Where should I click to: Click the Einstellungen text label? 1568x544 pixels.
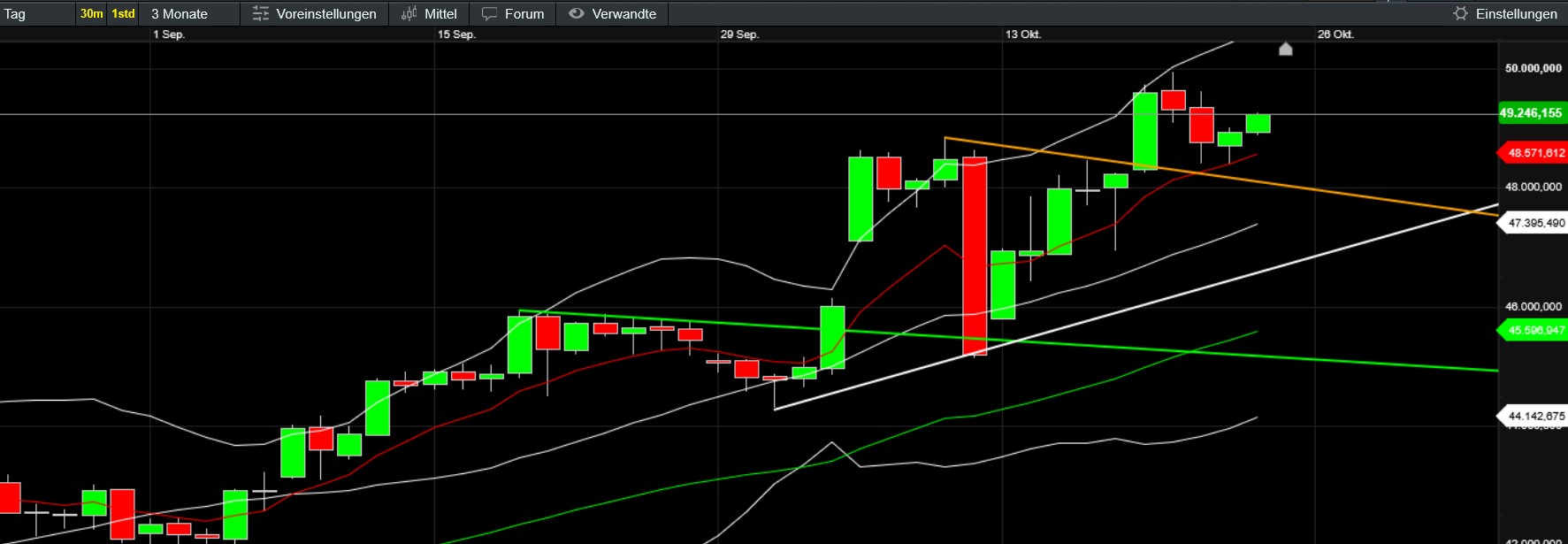tap(1516, 13)
